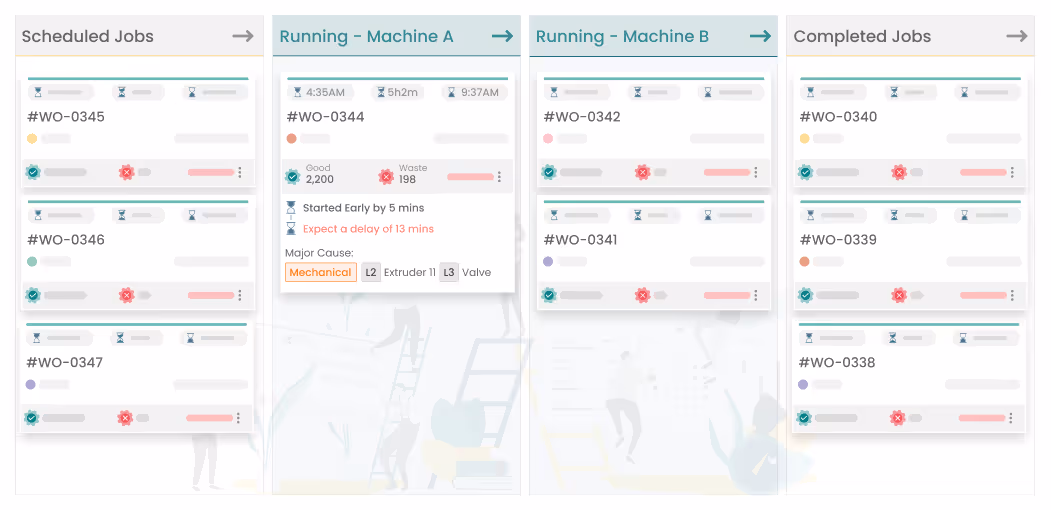Click the pink progress bar on card #WO-0344
This screenshot has width=1051, height=510.
pyautogui.click(x=471, y=177)
